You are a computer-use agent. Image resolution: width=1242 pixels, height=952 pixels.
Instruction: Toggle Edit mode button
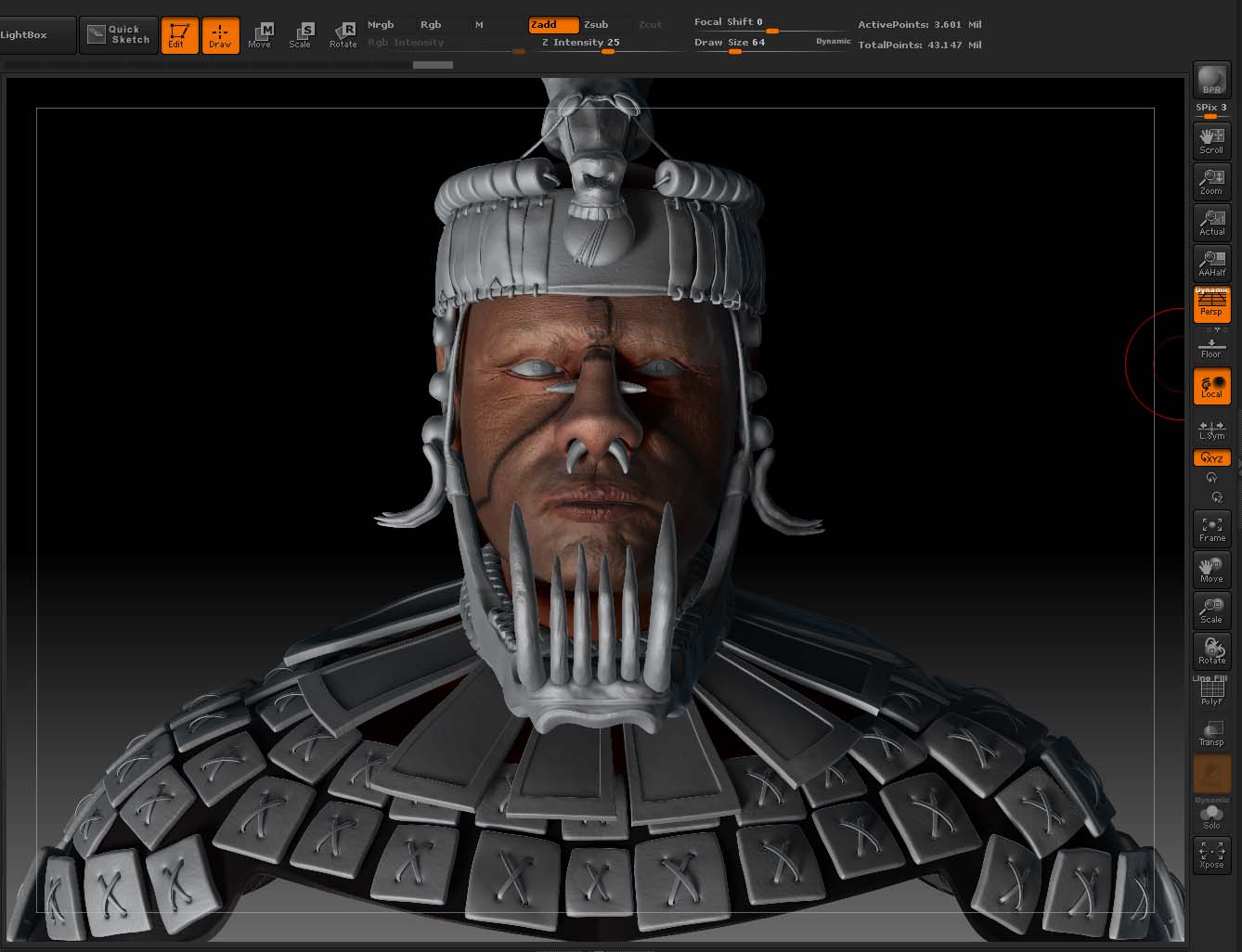(x=179, y=35)
